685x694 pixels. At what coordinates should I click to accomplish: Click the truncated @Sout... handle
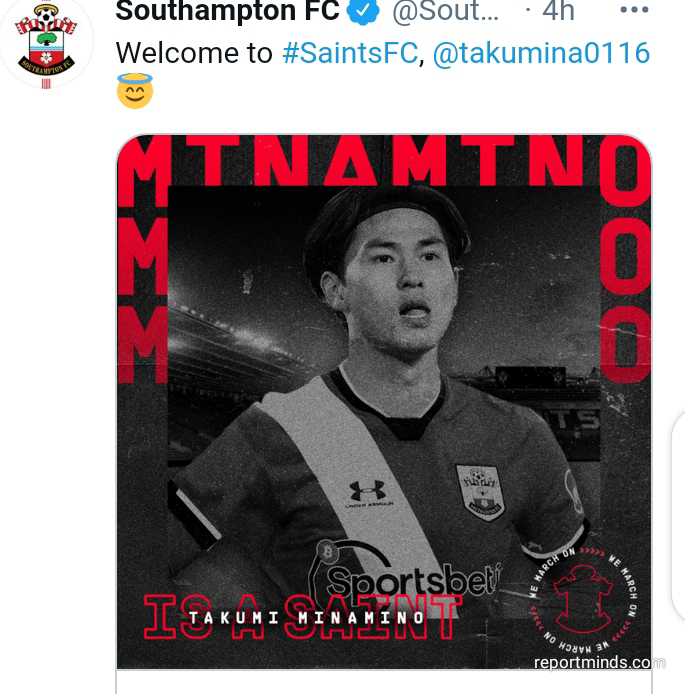point(446,11)
